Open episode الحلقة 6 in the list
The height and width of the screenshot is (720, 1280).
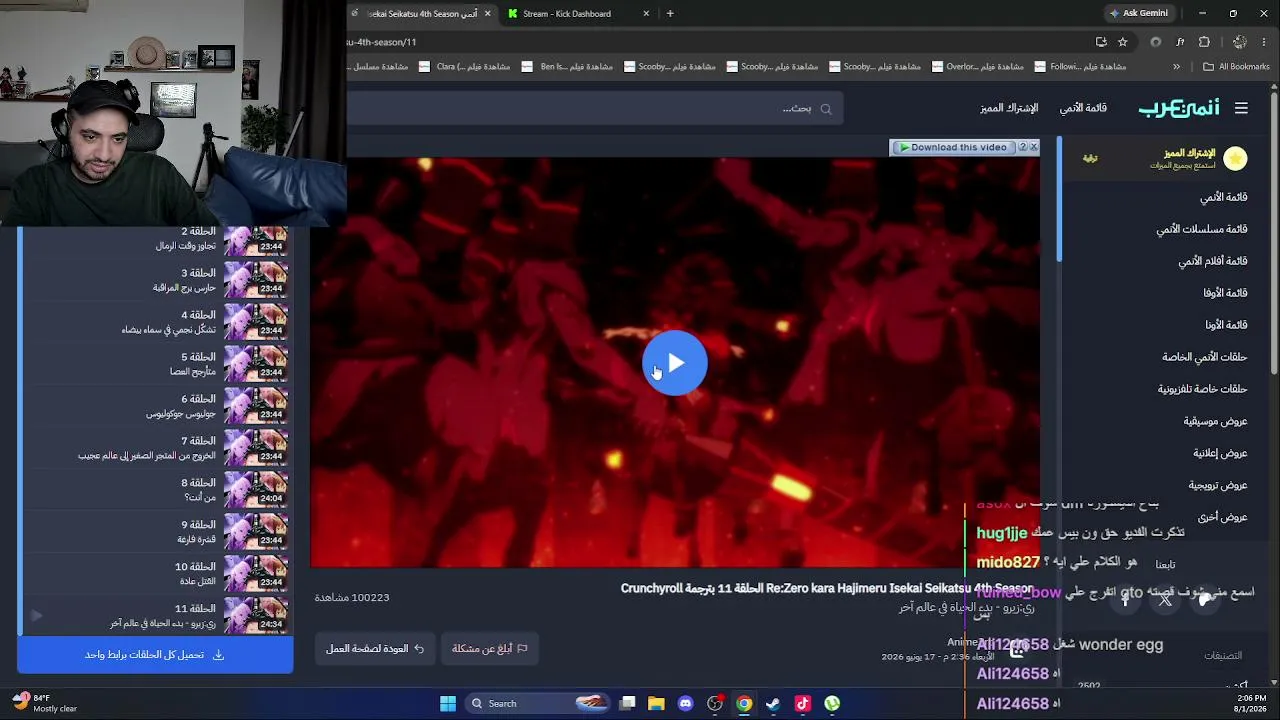(156, 406)
